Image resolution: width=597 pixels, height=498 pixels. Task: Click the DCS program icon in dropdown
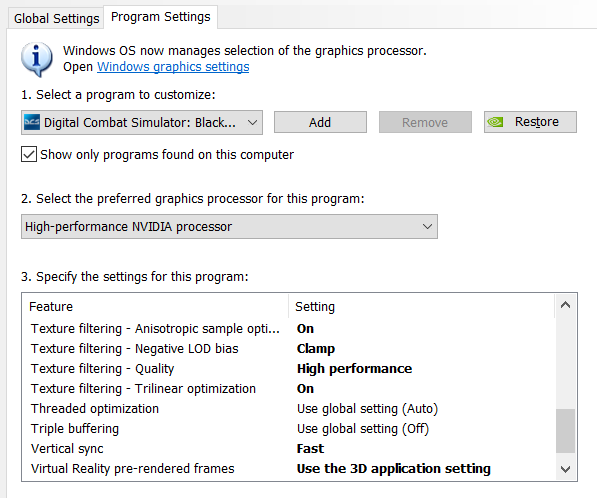32,122
